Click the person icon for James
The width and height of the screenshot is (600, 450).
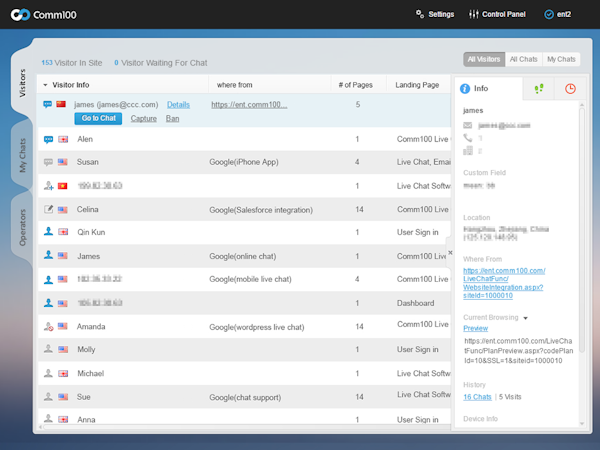pos(48,255)
